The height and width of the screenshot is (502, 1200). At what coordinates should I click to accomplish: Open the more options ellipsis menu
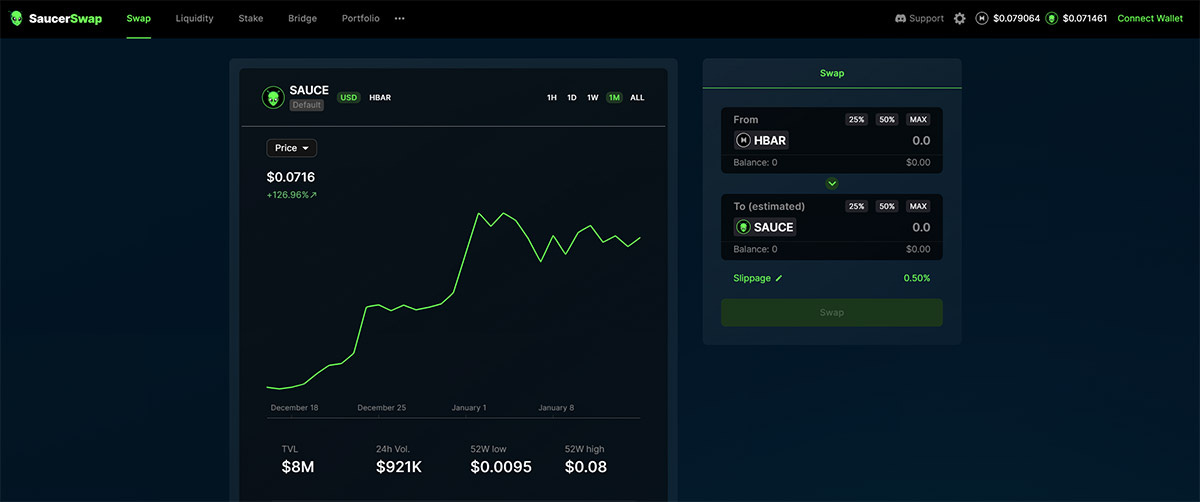coord(400,18)
